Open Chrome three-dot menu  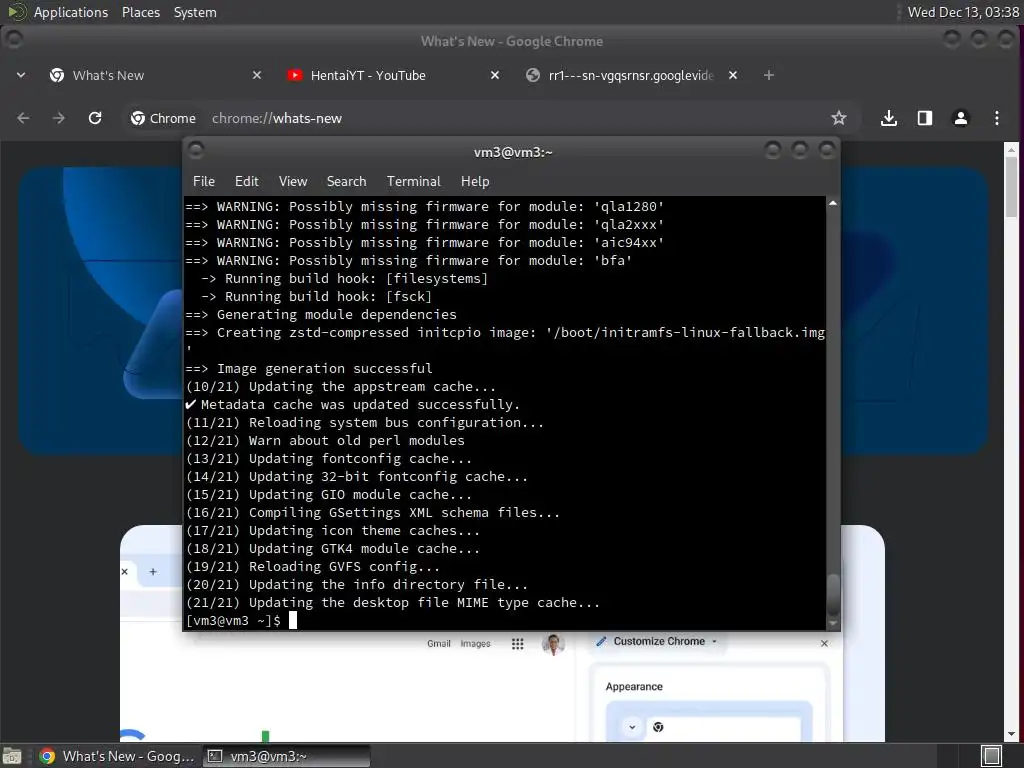point(997,118)
